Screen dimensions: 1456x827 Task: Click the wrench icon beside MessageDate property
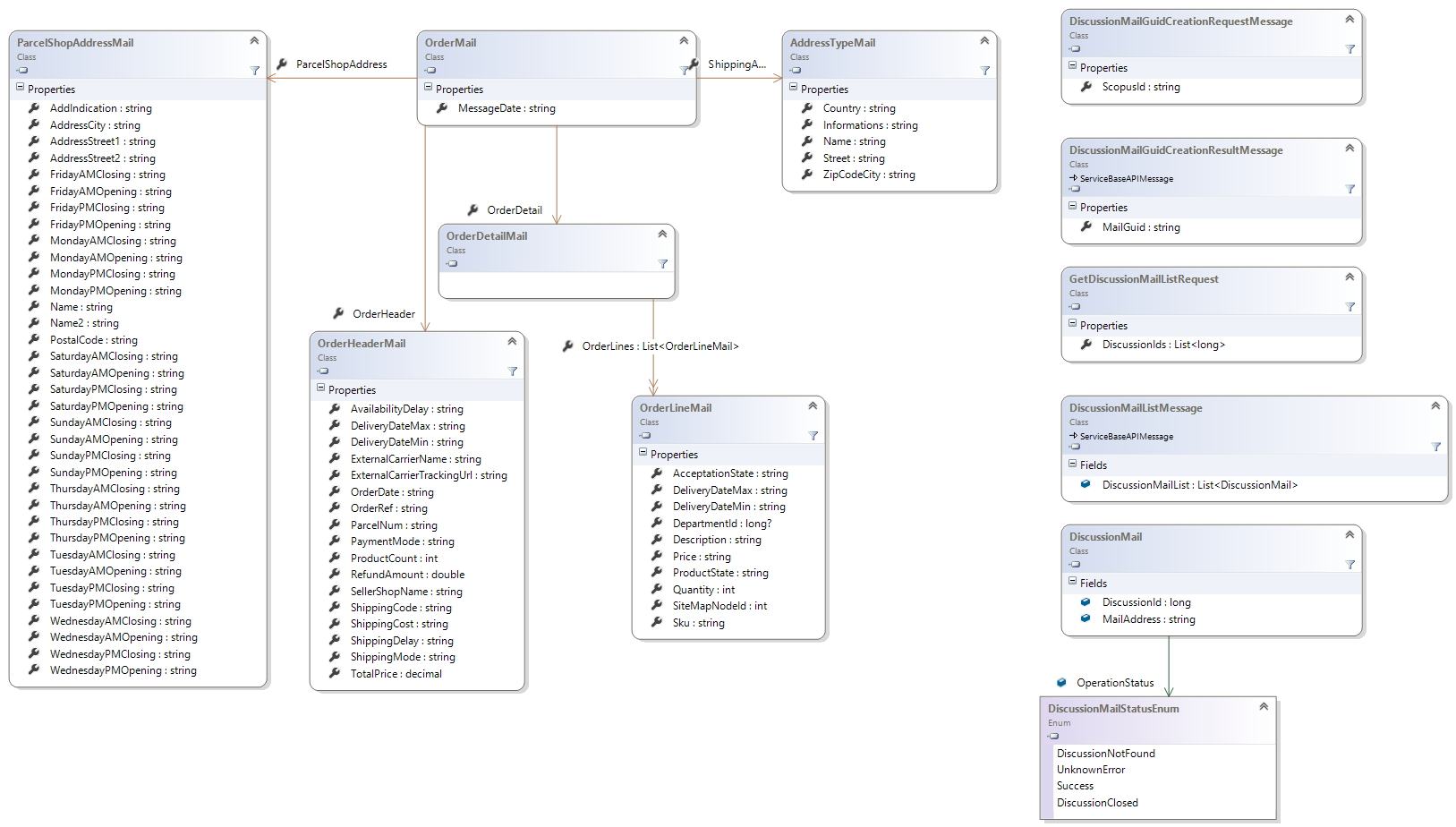[442, 108]
